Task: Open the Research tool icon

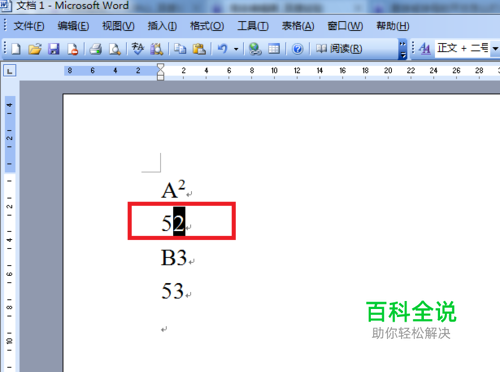Action: pos(156,49)
